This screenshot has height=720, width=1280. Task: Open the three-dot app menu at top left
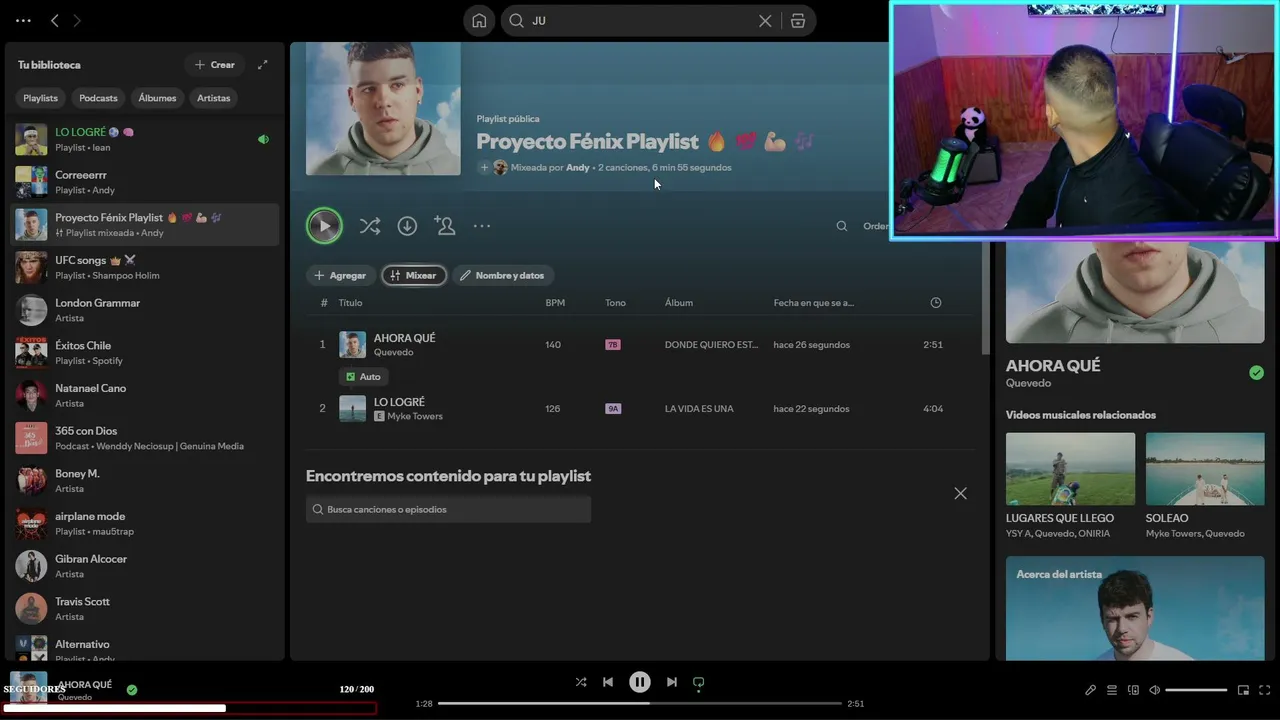coord(23,20)
